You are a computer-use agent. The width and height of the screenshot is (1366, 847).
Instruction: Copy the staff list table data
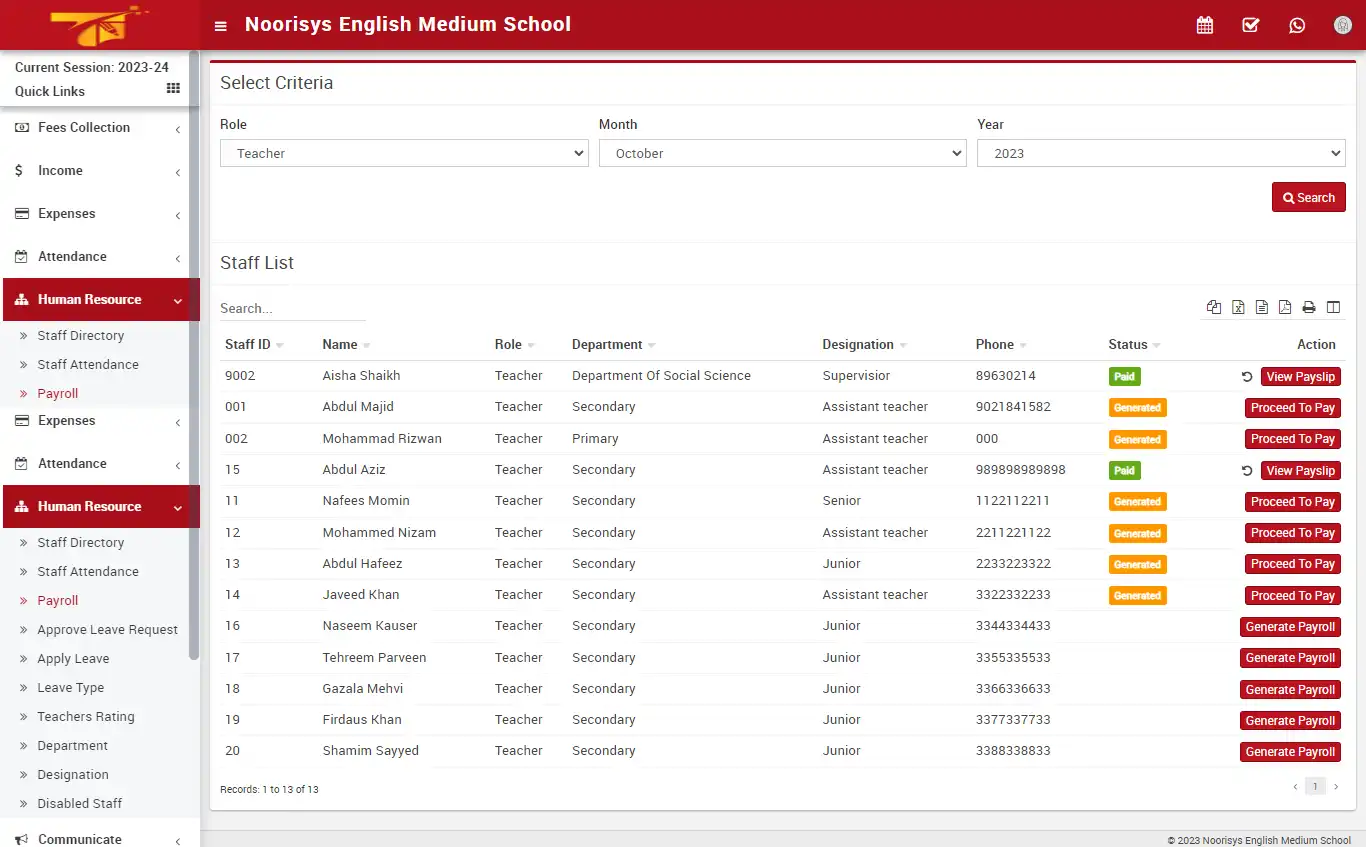(x=1214, y=307)
